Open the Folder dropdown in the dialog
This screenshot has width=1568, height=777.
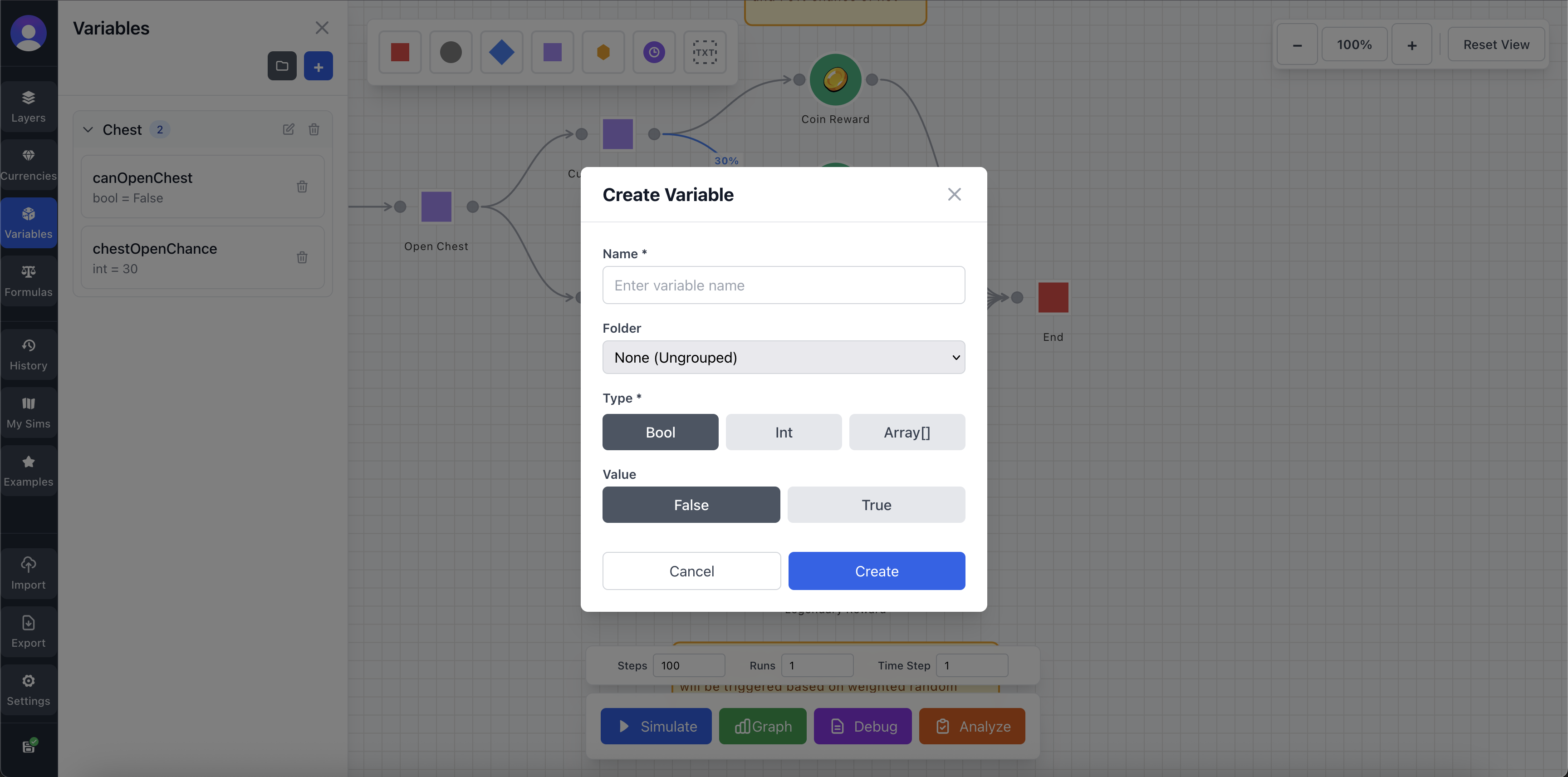pyautogui.click(x=784, y=358)
